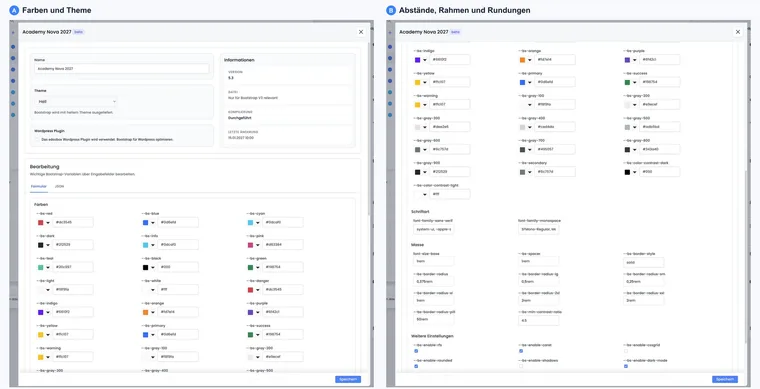The width and height of the screenshot is (760, 389).
Task: Focus the font-family-sans-serif field
Action: click(x=433, y=229)
